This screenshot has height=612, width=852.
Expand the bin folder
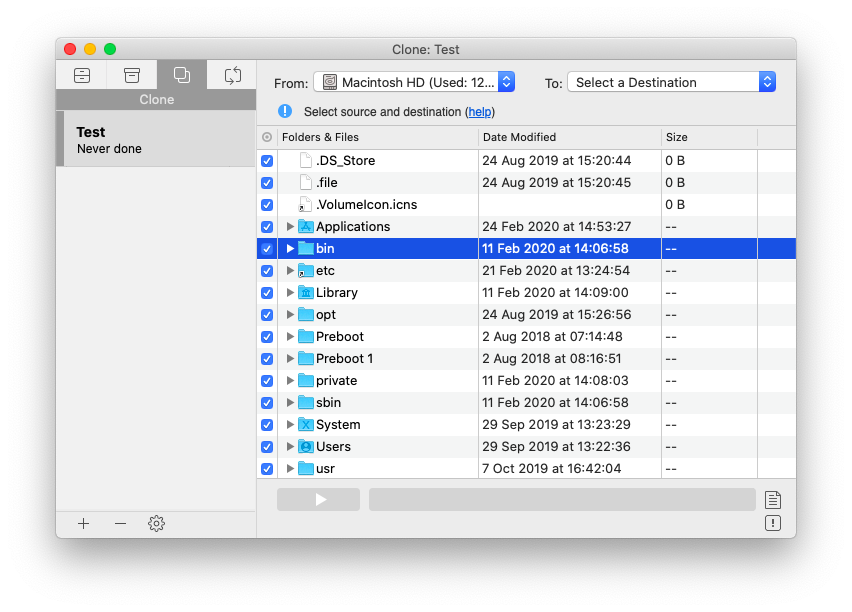tap(290, 248)
